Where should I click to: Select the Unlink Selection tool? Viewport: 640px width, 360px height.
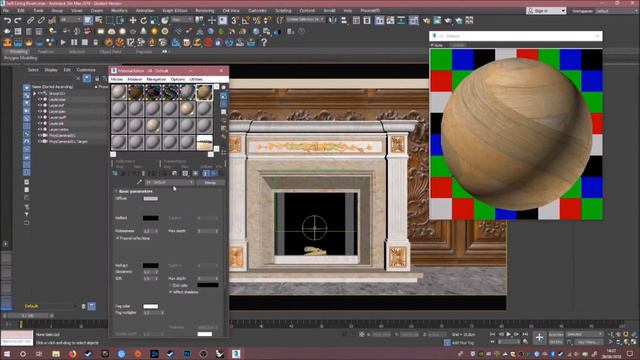coord(41,20)
